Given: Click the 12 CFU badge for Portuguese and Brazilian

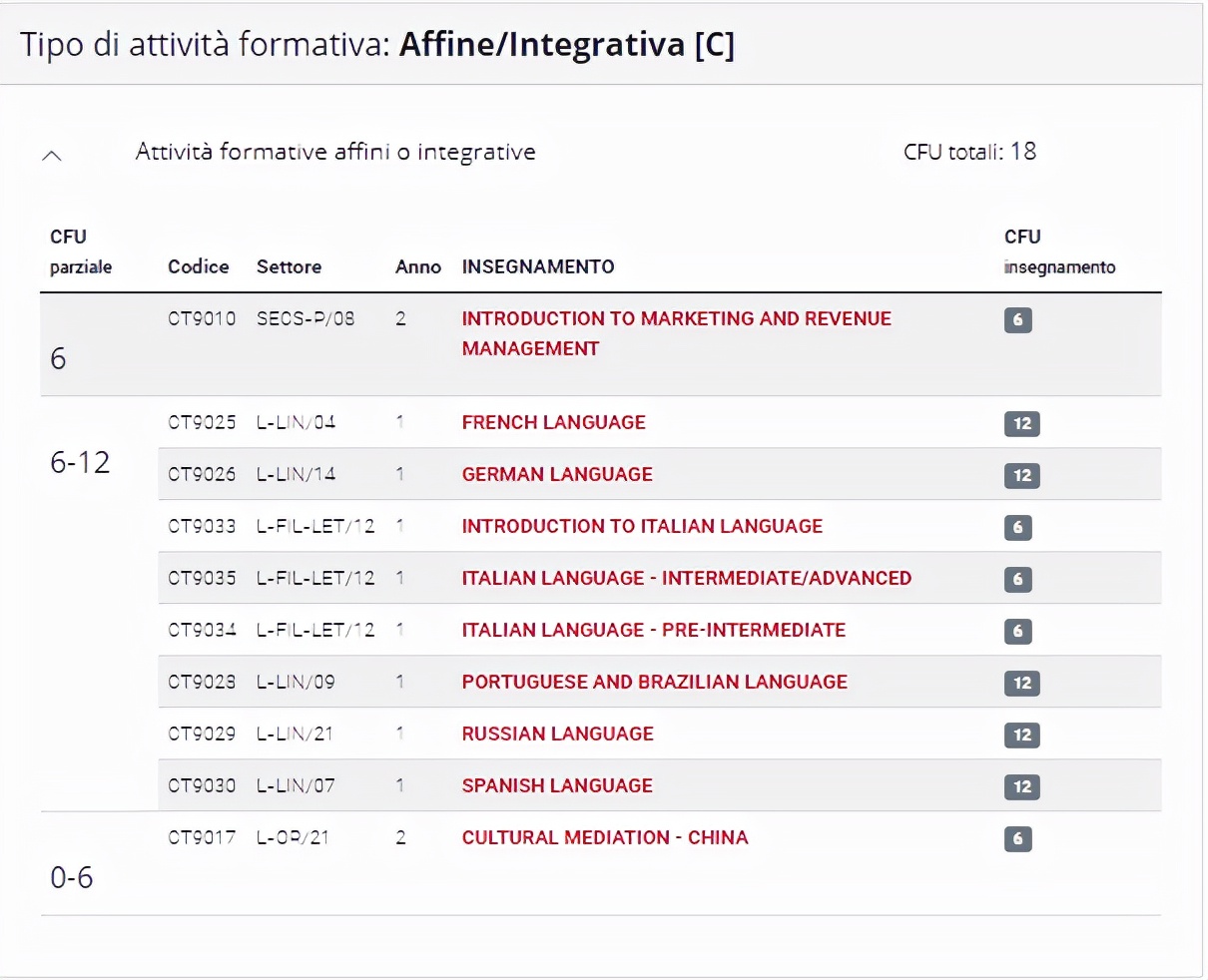Looking at the screenshot, I should click(x=1021, y=684).
